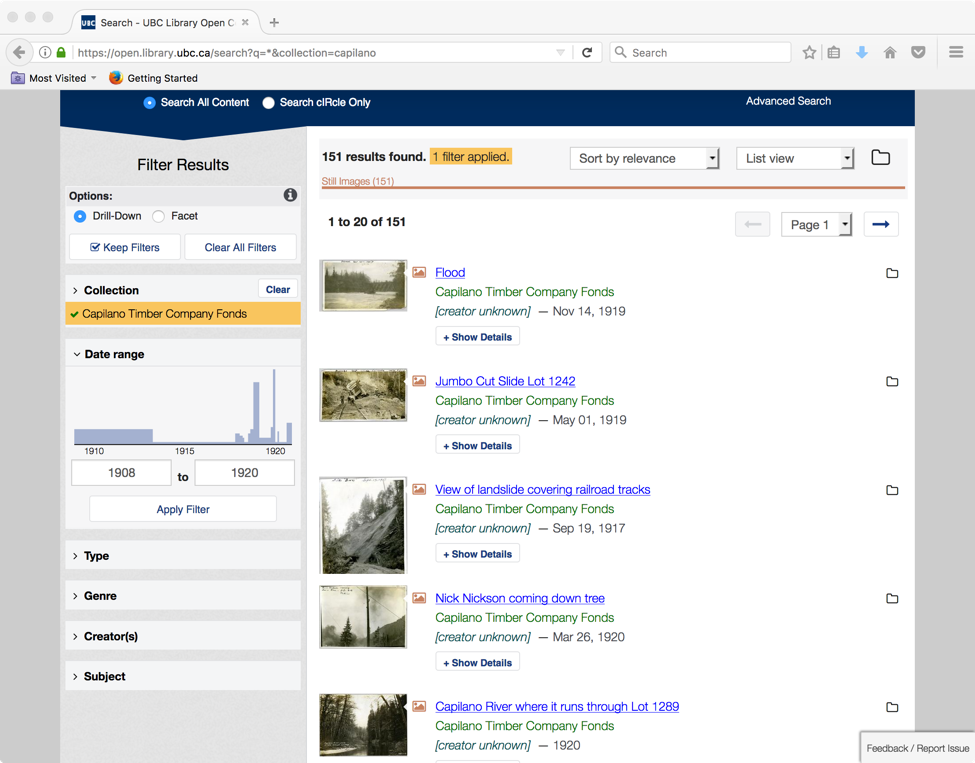Viewport: 975px width, 763px height.
Task: Click the end year field showing 1920
Action: click(x=244, y=473)
